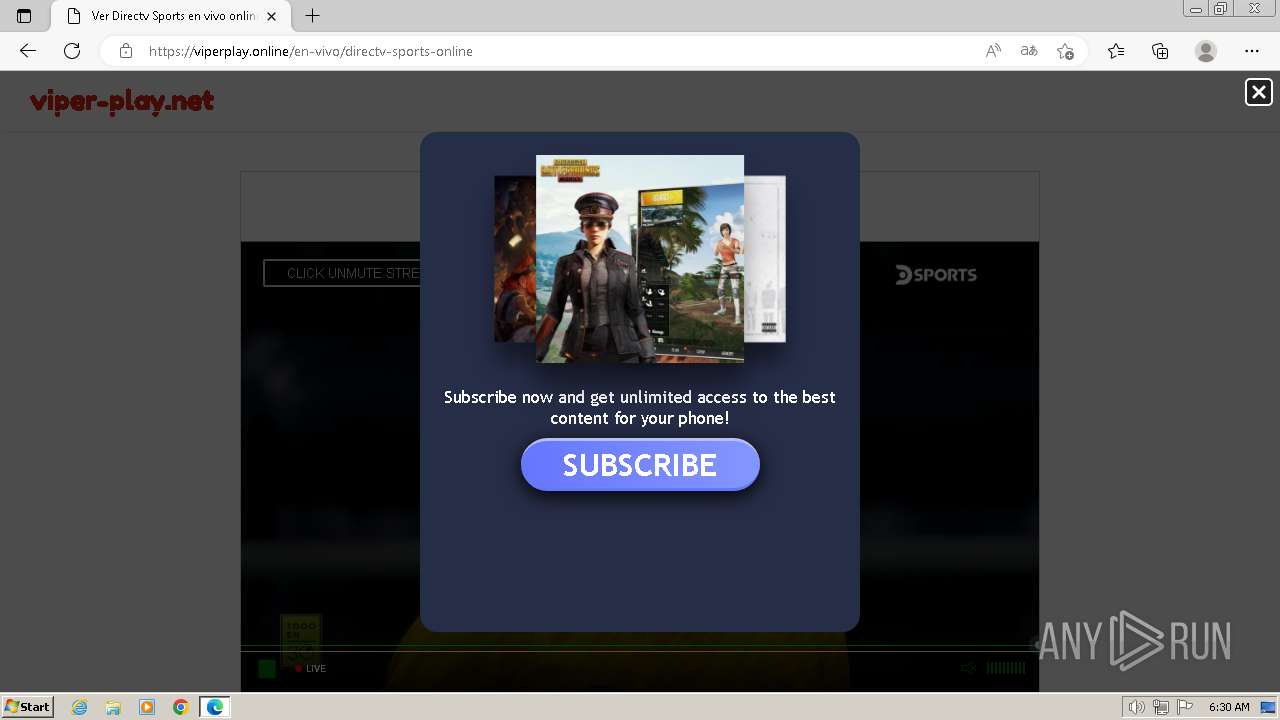This screenshot has width=1280, height=720.
Task: Select the Microsoft Edge taskbar button
Action: pyautogui.click(x=215, y=707)
